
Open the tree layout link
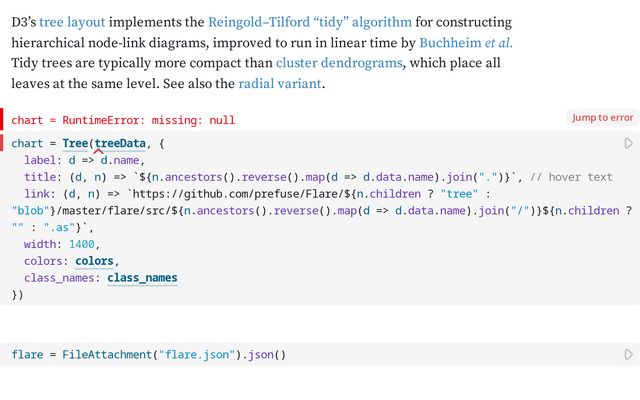point(72,22)
